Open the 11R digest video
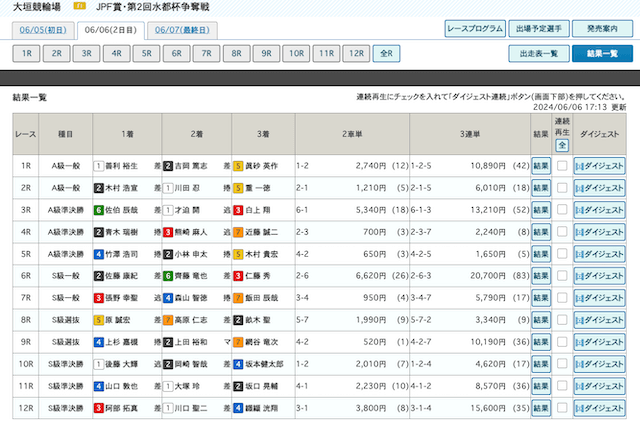 (x=599, y=386)
